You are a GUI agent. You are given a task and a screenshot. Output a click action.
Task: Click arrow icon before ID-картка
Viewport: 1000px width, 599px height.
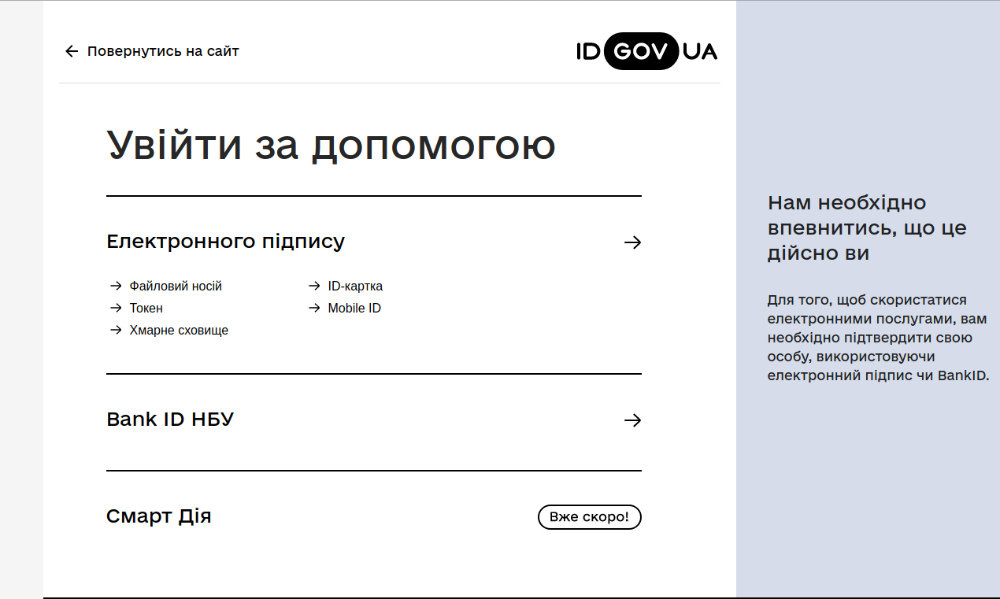pos(314,286)
